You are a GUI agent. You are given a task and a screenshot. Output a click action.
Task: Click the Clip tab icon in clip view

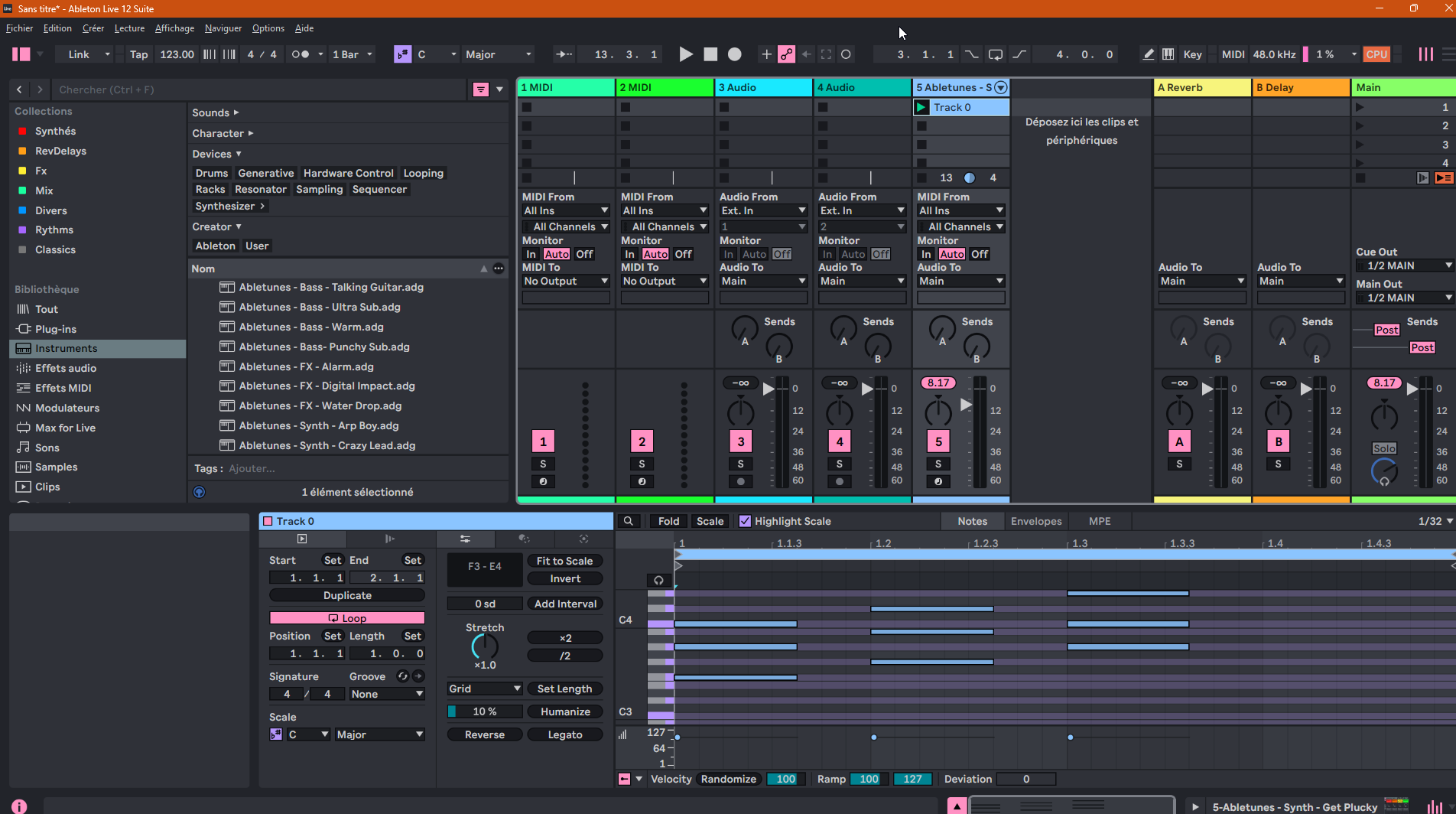[302, 539]
